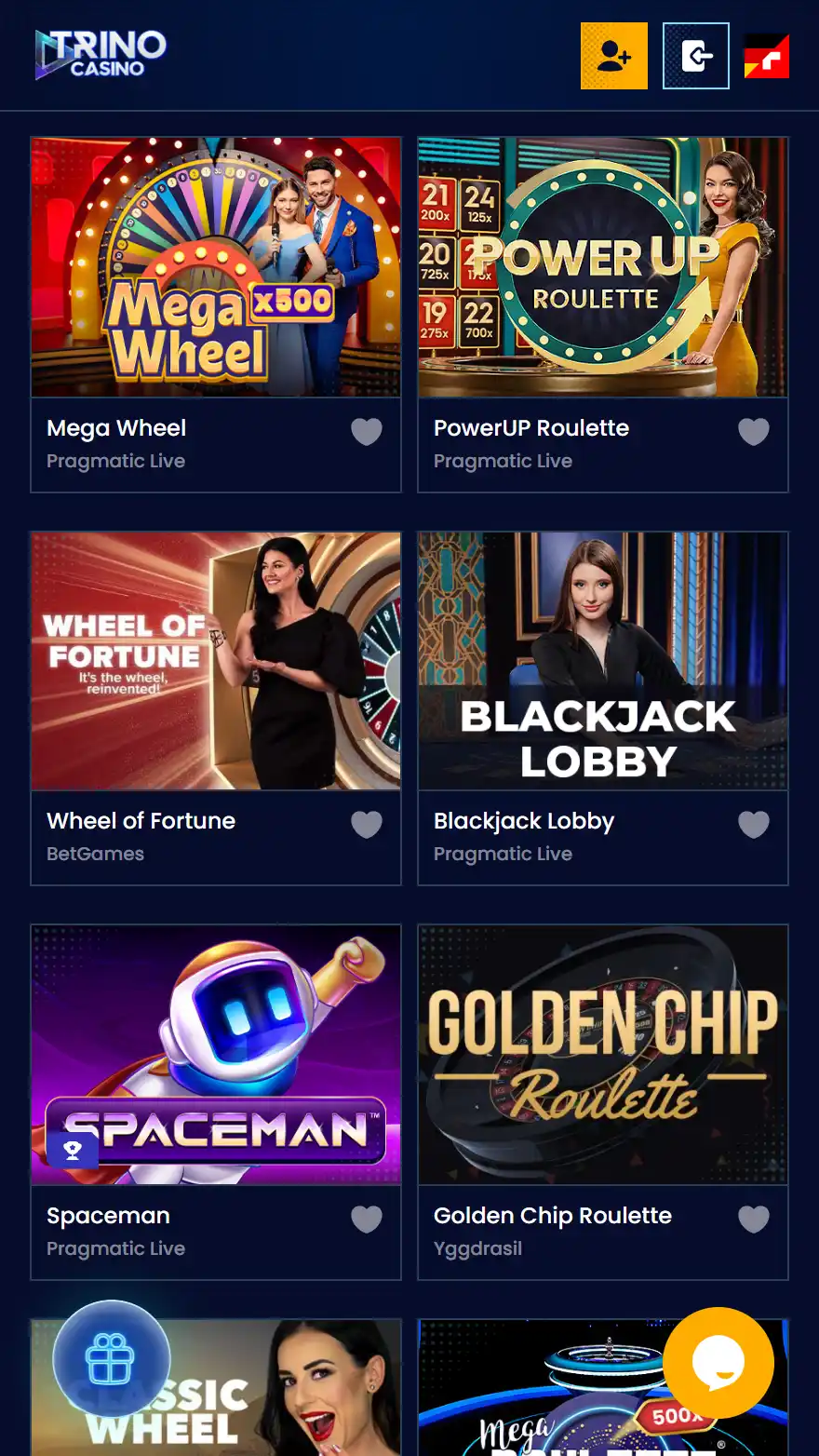This screenshot has width=819, height=1456.
Task: Open the Spaceman game thumbnail
Action: point(216,1055)
